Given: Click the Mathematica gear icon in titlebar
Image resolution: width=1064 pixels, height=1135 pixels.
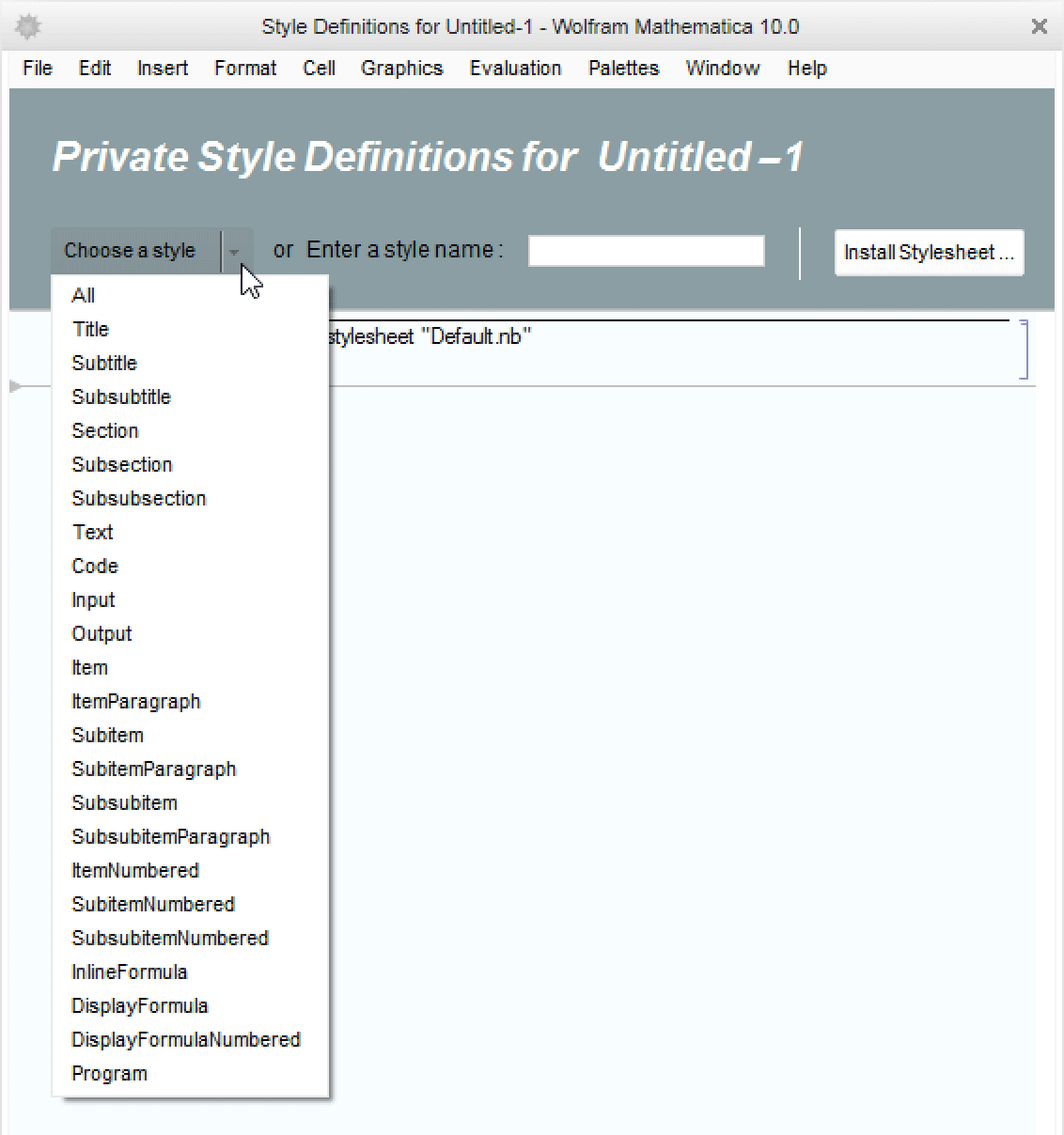Looking at the screenshot, I should pyautogui.click(x=27, y=26).
